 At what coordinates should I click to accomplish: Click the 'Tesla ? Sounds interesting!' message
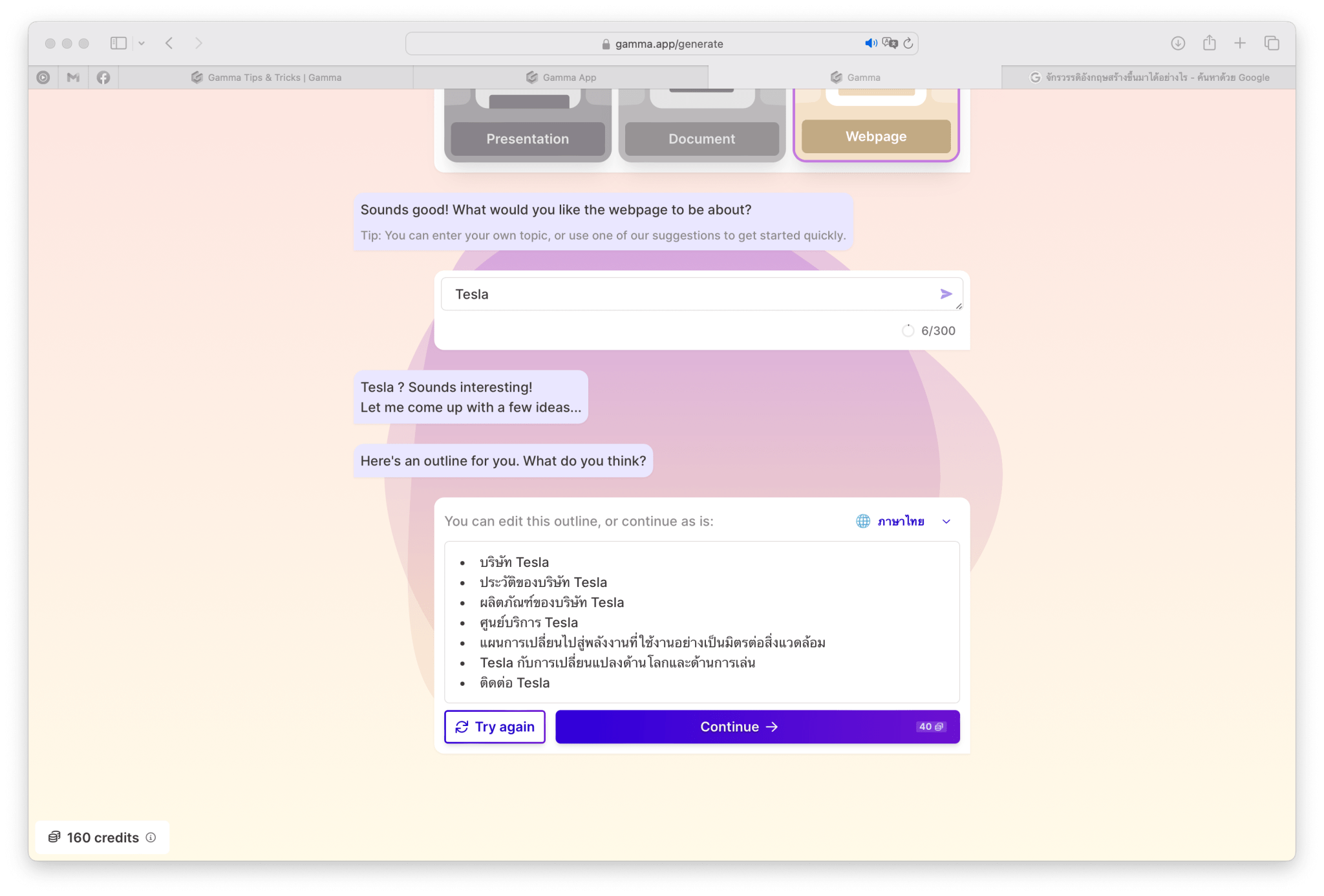pyautogui.click(x=471, y=397)
